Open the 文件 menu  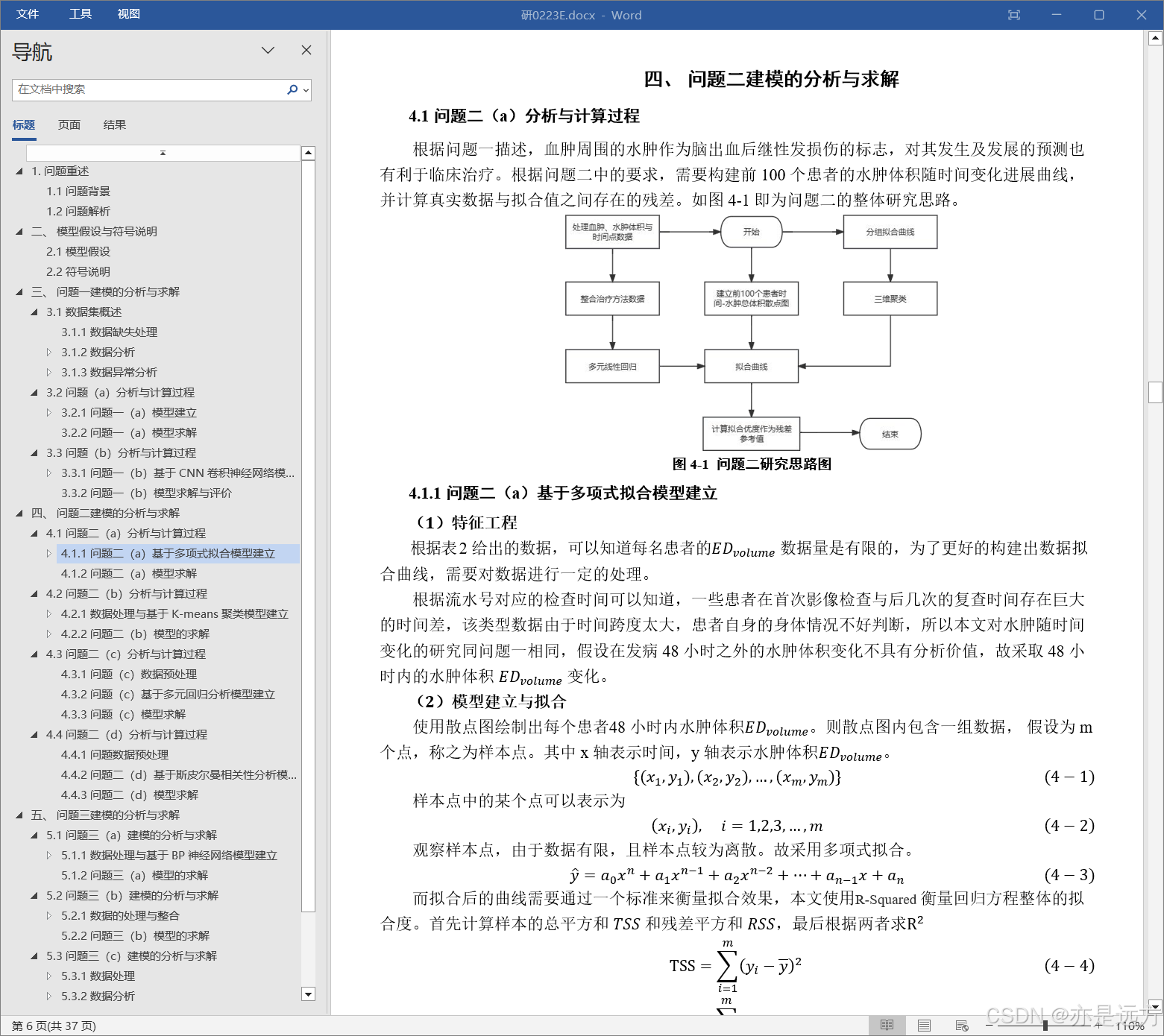coord(28,14)
